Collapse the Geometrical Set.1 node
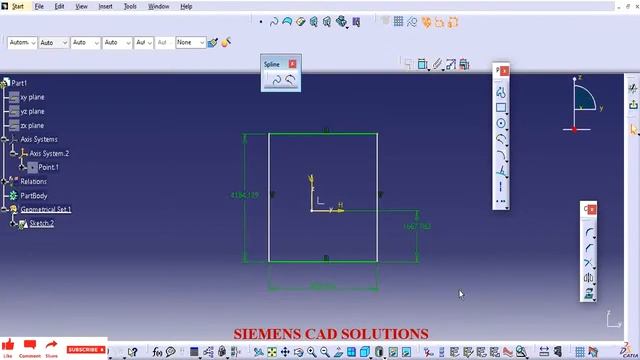Screen dimensions: 640x360 (4, 209)
